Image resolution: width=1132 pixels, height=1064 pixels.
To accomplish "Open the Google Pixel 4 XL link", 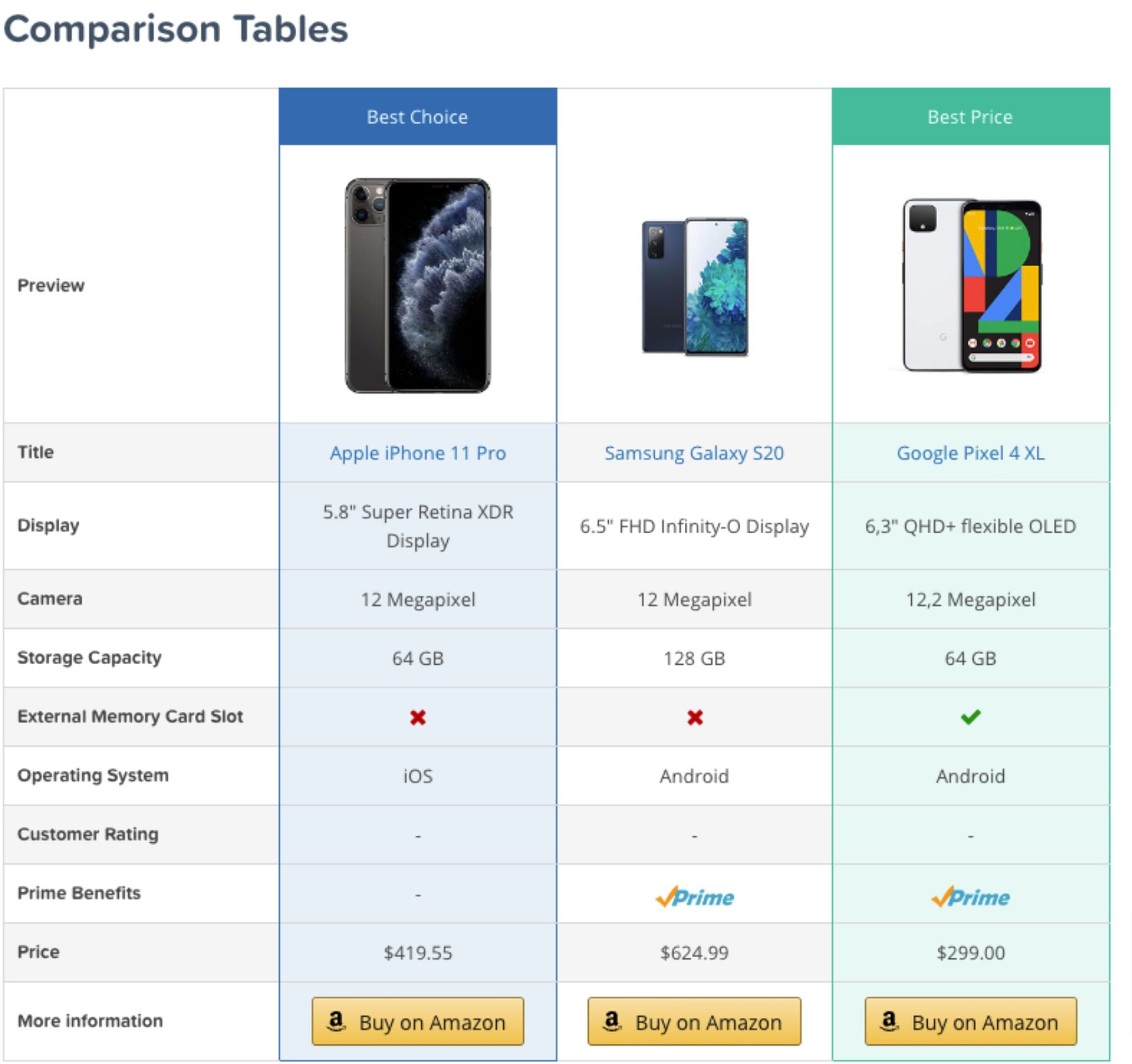I will click(970, 453).
